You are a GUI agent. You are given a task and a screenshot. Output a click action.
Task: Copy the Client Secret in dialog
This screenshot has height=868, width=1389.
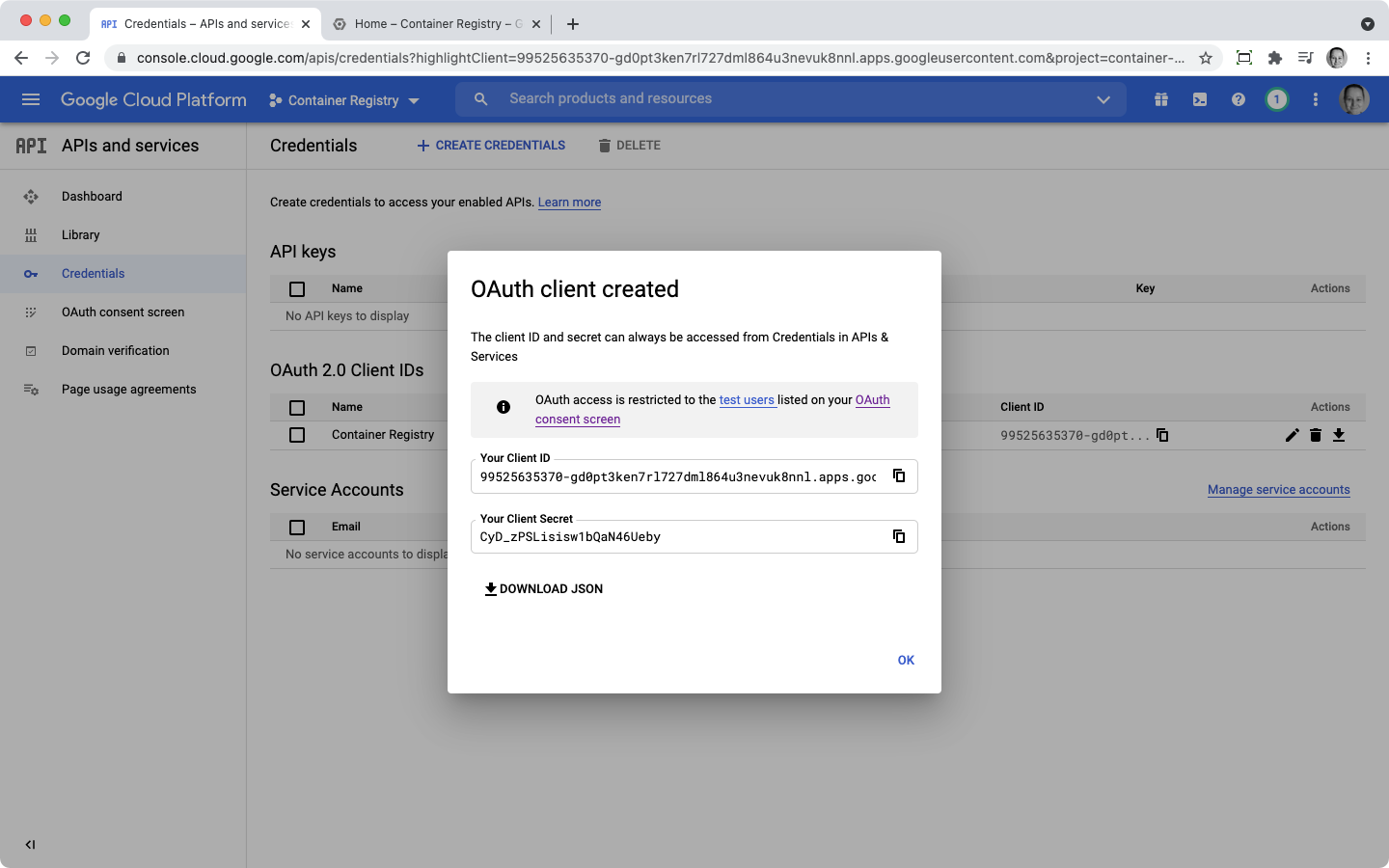[899, 536]
